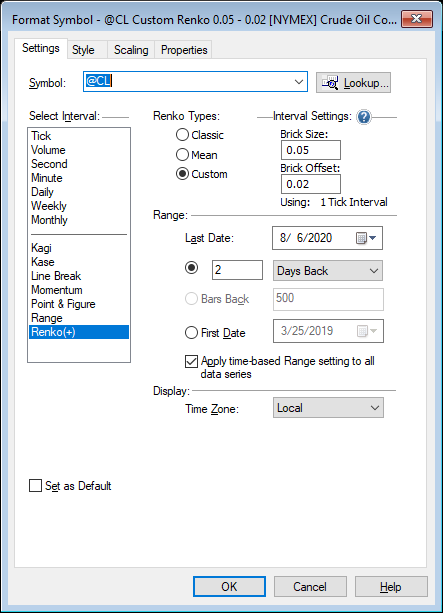Click the Interval Settings help icon

[364, 117]
